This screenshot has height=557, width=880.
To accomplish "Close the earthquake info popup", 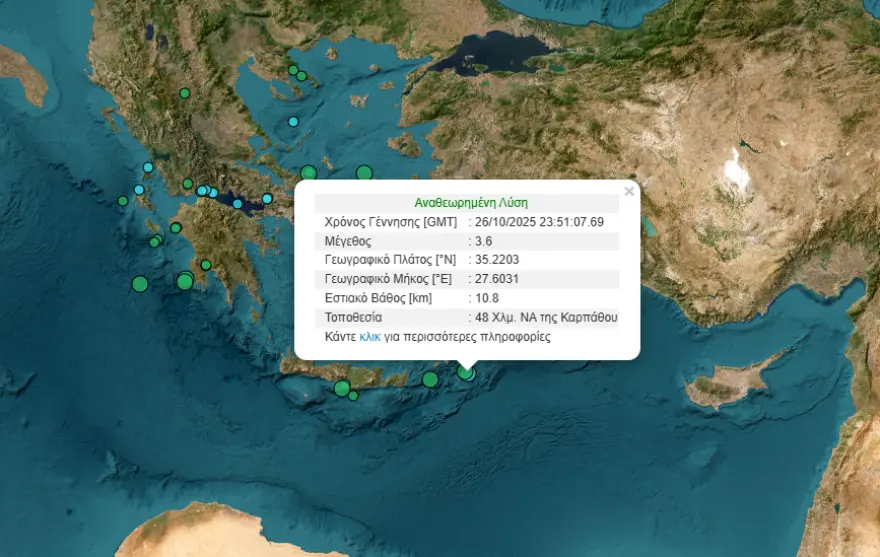I will click(628, 191).
